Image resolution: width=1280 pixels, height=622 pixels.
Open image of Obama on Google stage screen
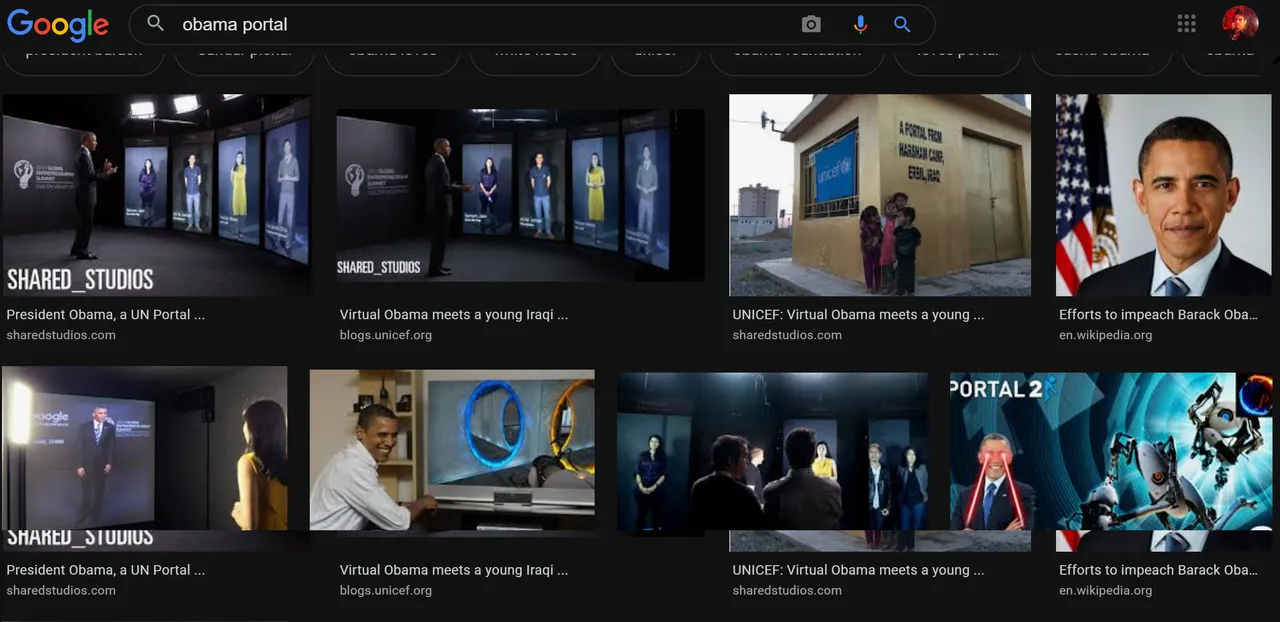(144, 448)
